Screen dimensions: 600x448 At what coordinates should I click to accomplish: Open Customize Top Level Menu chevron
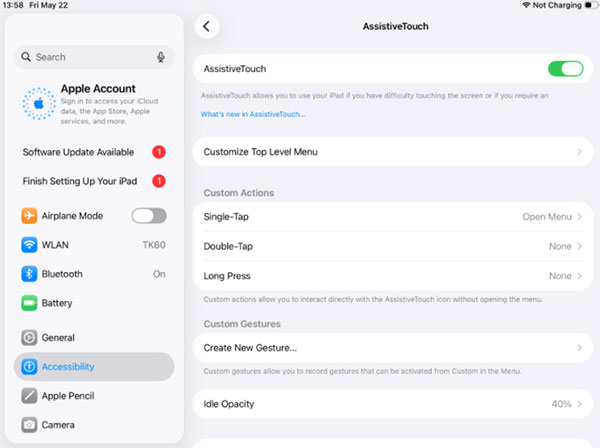[579, 152]
